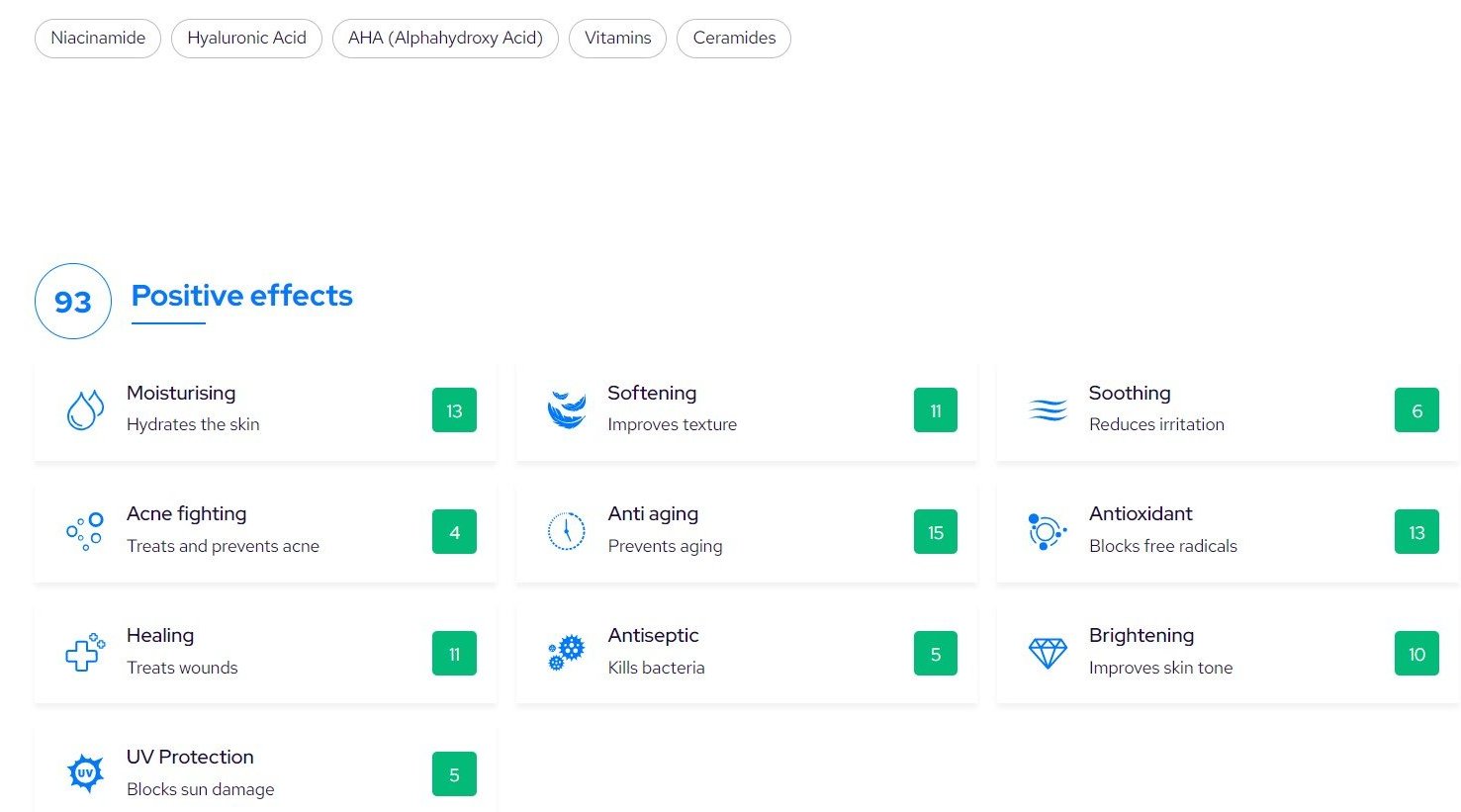Screen dimensions: 1461x812
Task: Select the Ceramides ingredient tag
Action: click(734, 39)
